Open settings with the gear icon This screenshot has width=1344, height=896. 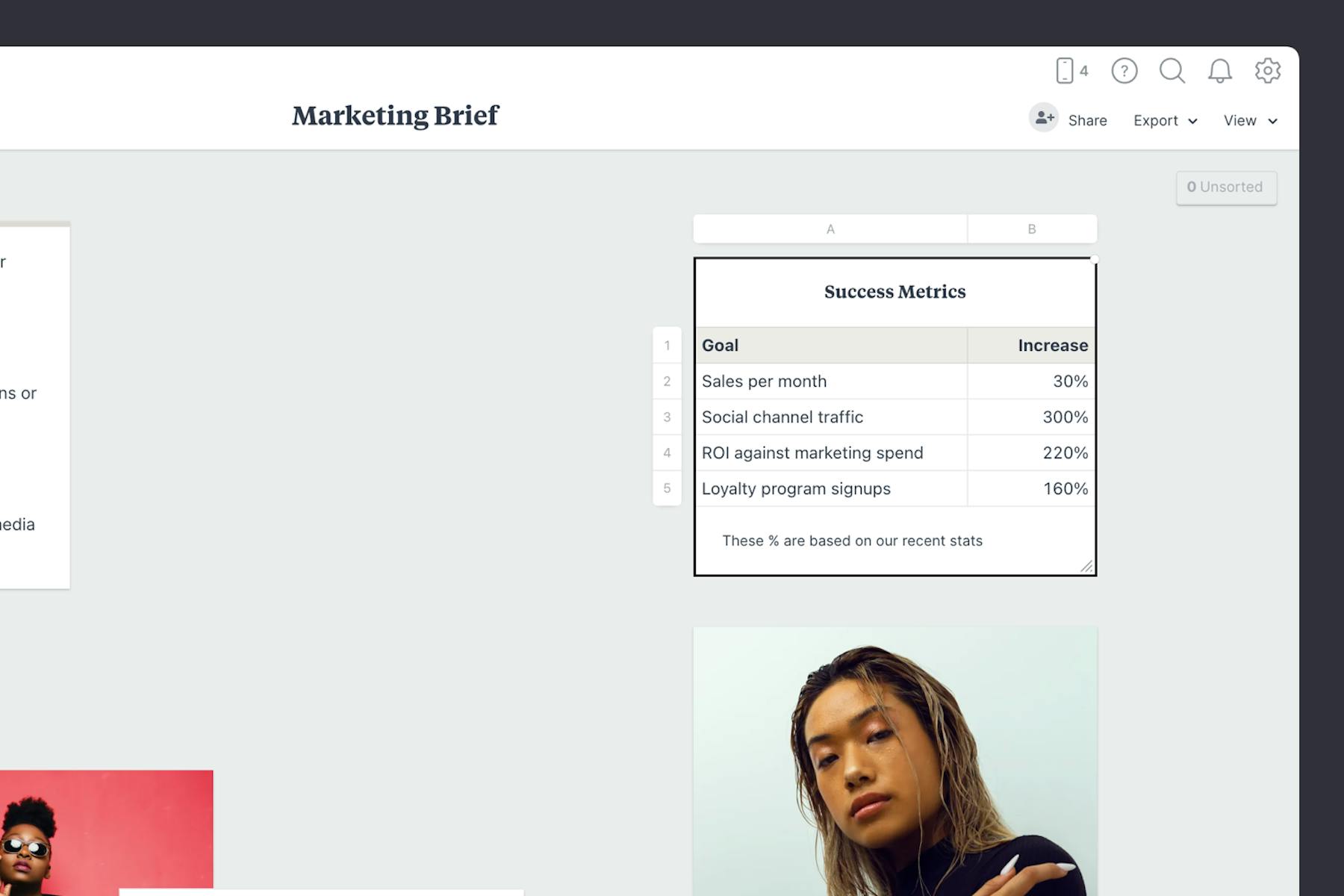(1267, 71)
